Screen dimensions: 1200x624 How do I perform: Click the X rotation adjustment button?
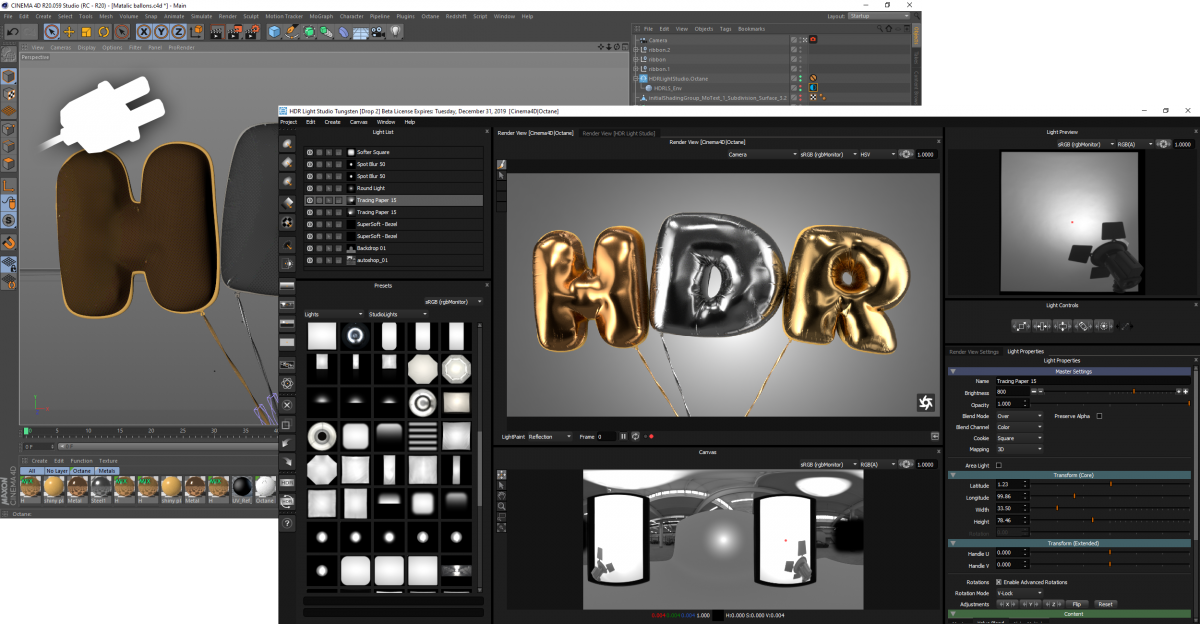1007,604
